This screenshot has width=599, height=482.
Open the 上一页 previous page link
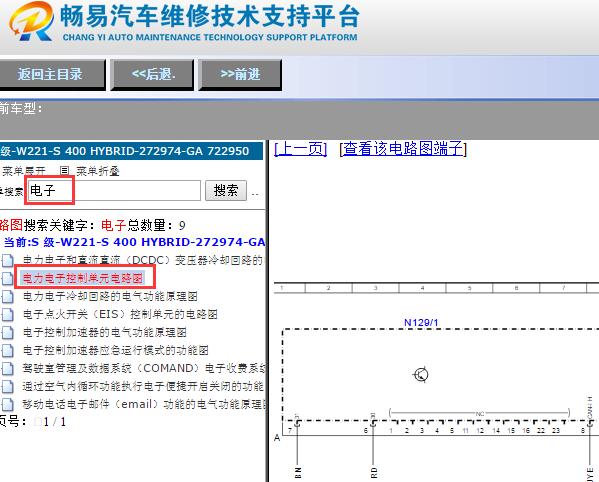pos(301,149)
